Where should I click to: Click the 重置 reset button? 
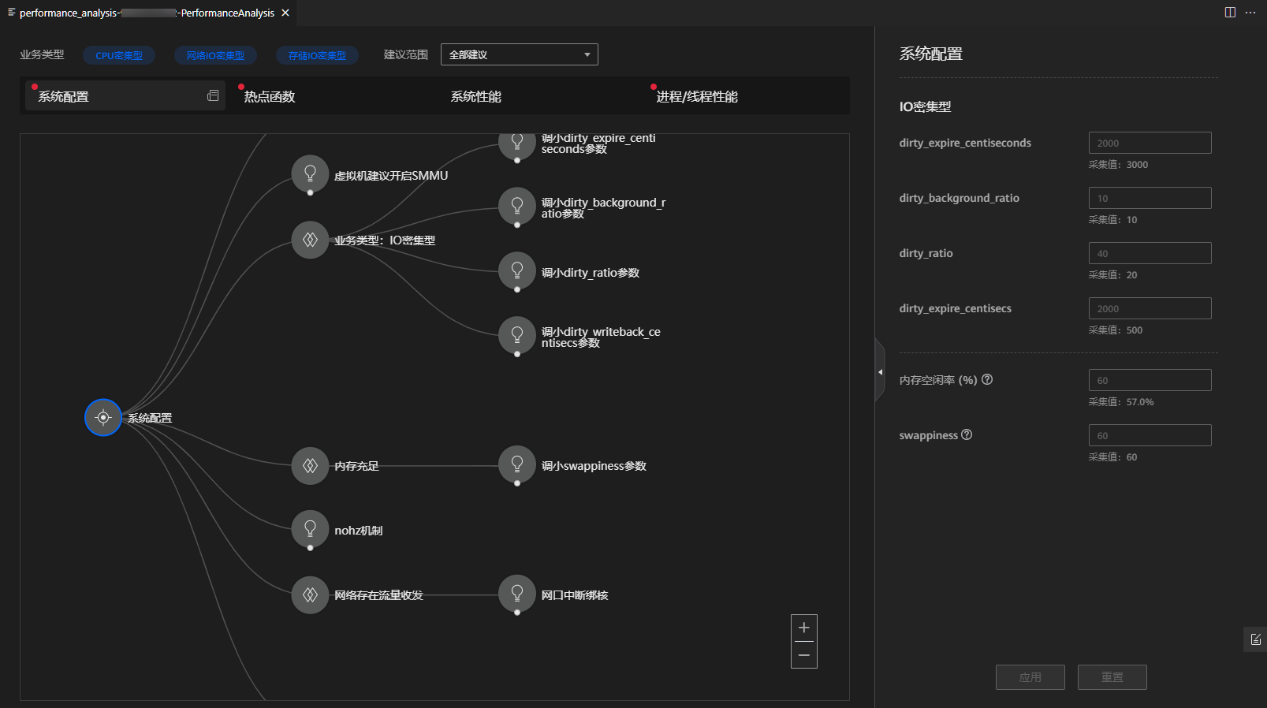click(1112, 677)
